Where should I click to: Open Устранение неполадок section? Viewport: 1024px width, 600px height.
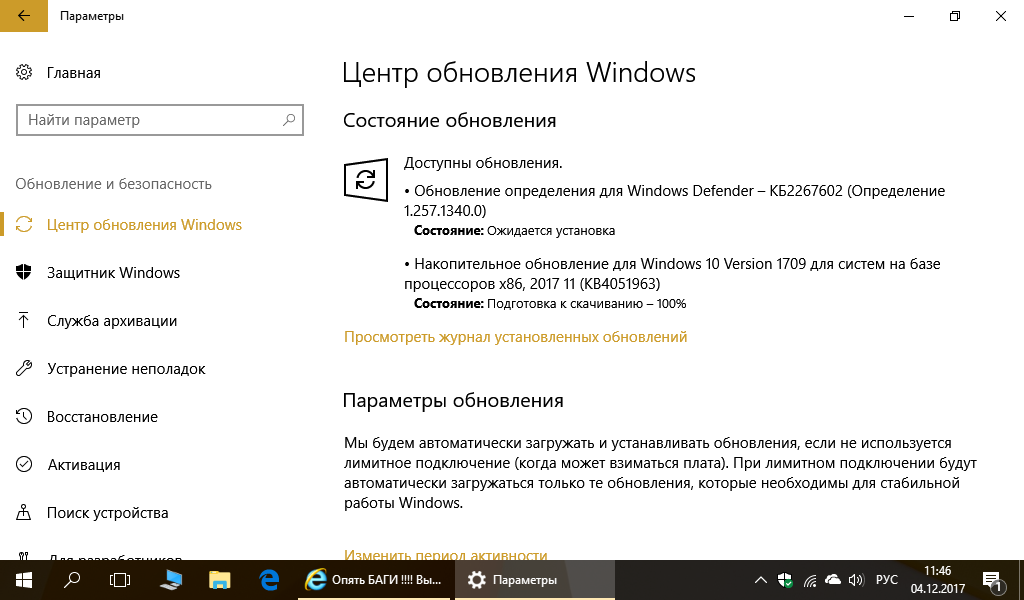click(x=126, y=368)
